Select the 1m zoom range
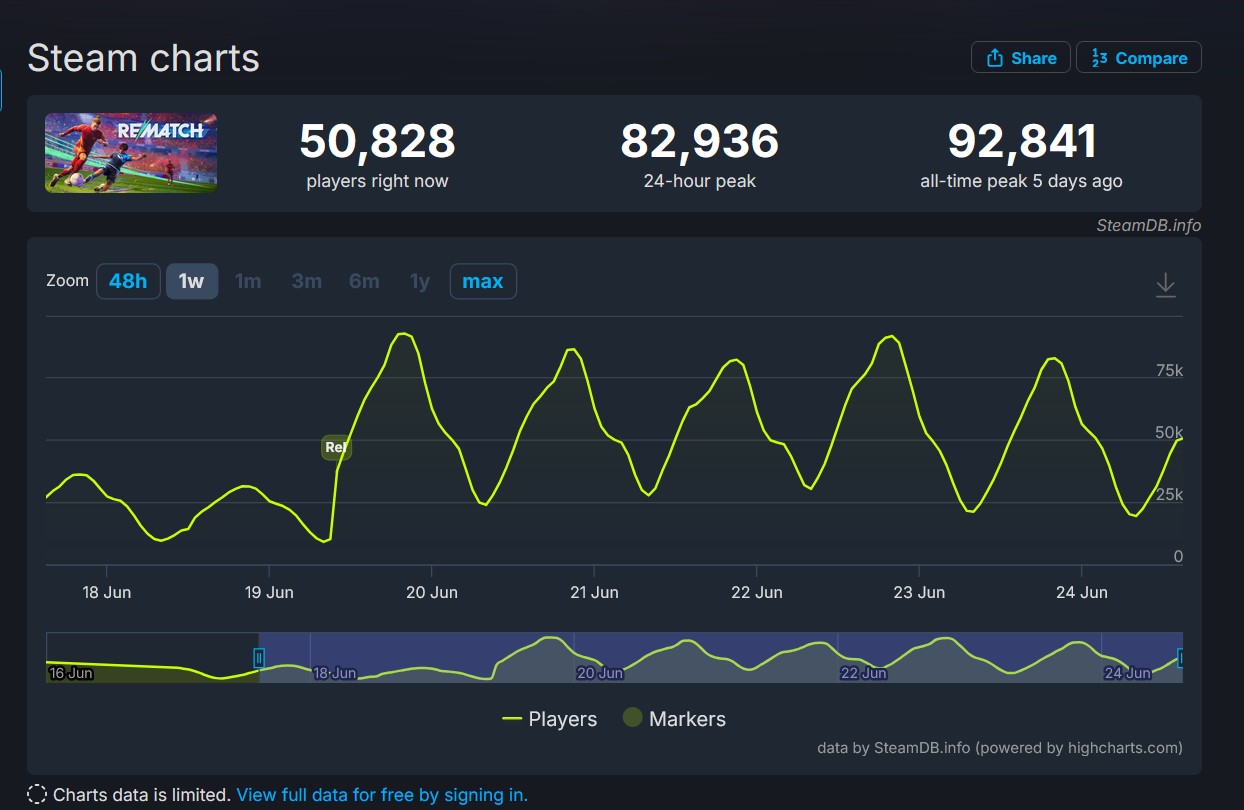 pyautogui.click(x=248, y=281)
